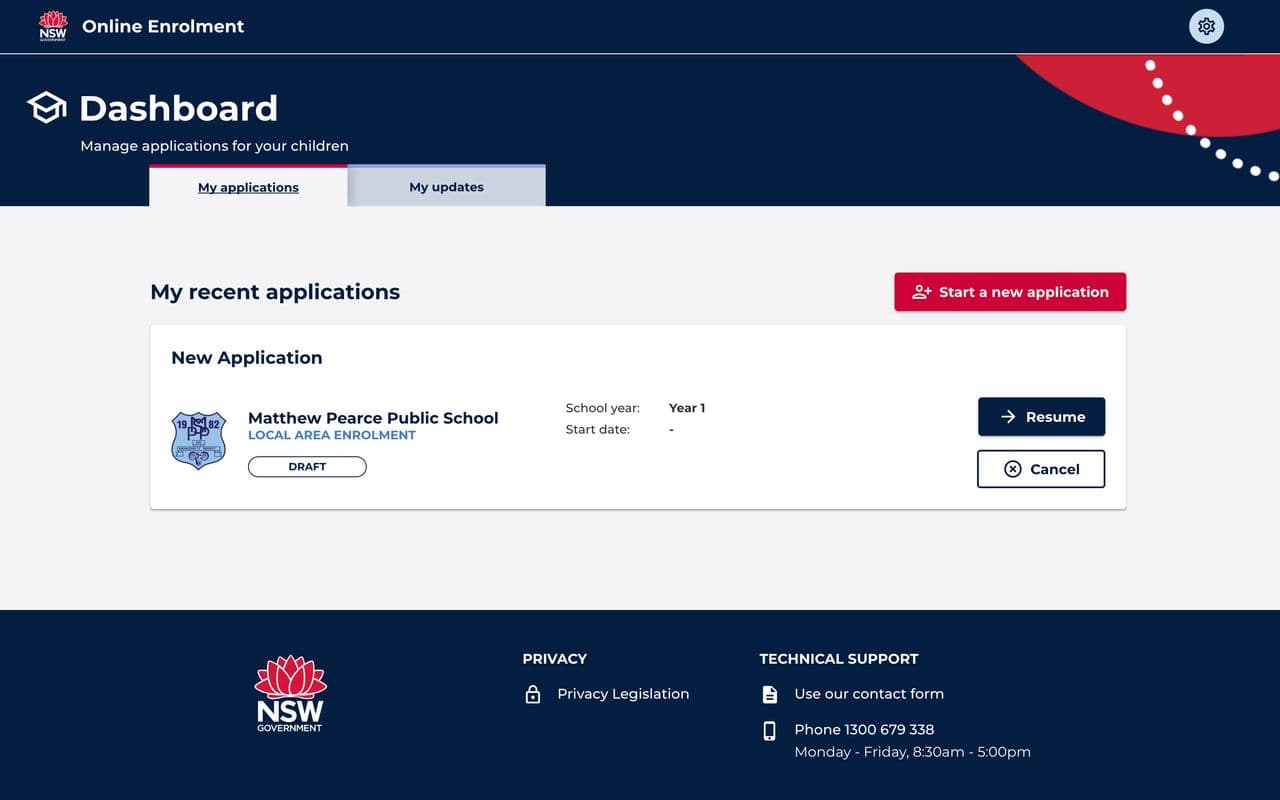
Task: Click the graduation cap Dashboard icon
Action: 46,108
